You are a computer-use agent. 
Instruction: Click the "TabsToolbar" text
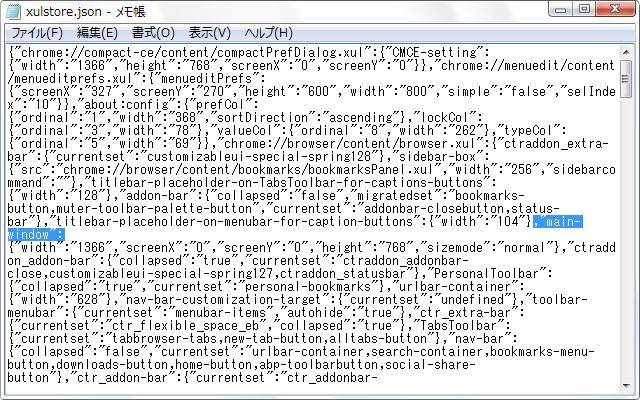[459, 326]
